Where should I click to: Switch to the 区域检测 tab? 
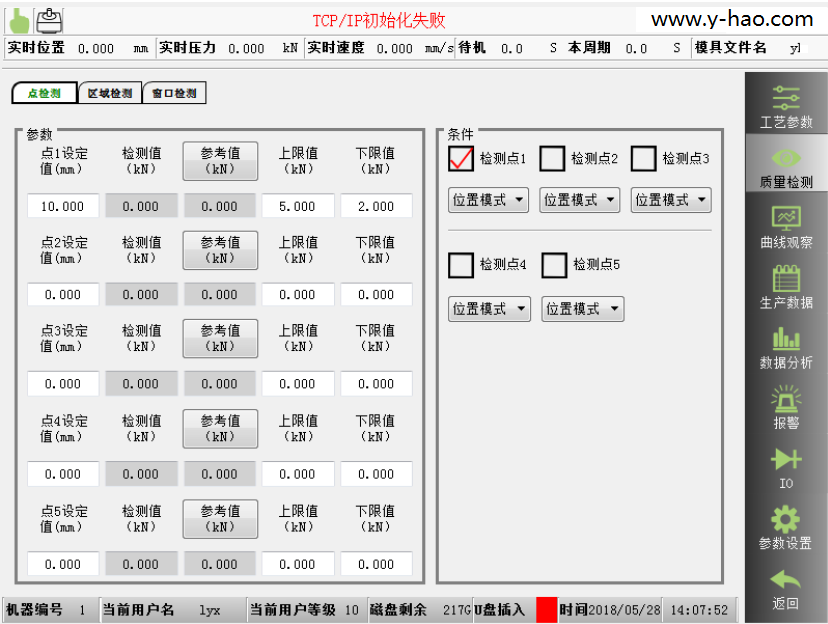(109, 93)
